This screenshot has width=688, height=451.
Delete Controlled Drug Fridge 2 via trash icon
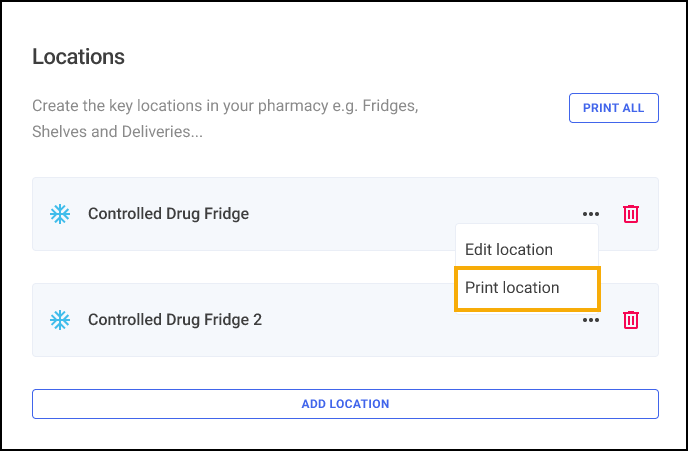tap(631, 320)
